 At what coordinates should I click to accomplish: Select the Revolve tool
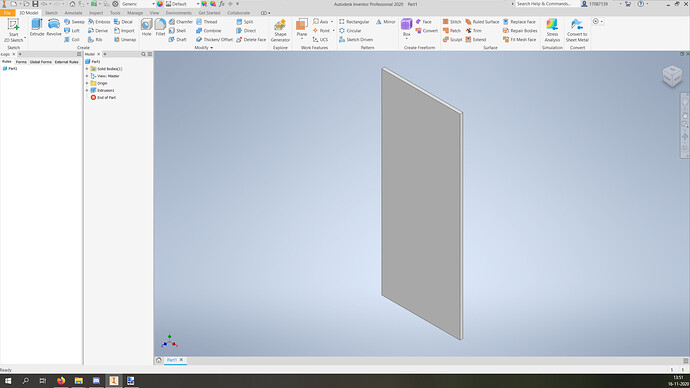coord(54,27)
